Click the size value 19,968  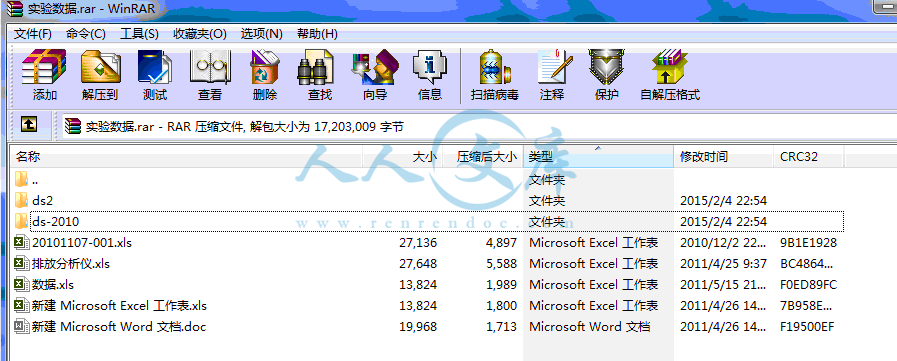(418, 327)
